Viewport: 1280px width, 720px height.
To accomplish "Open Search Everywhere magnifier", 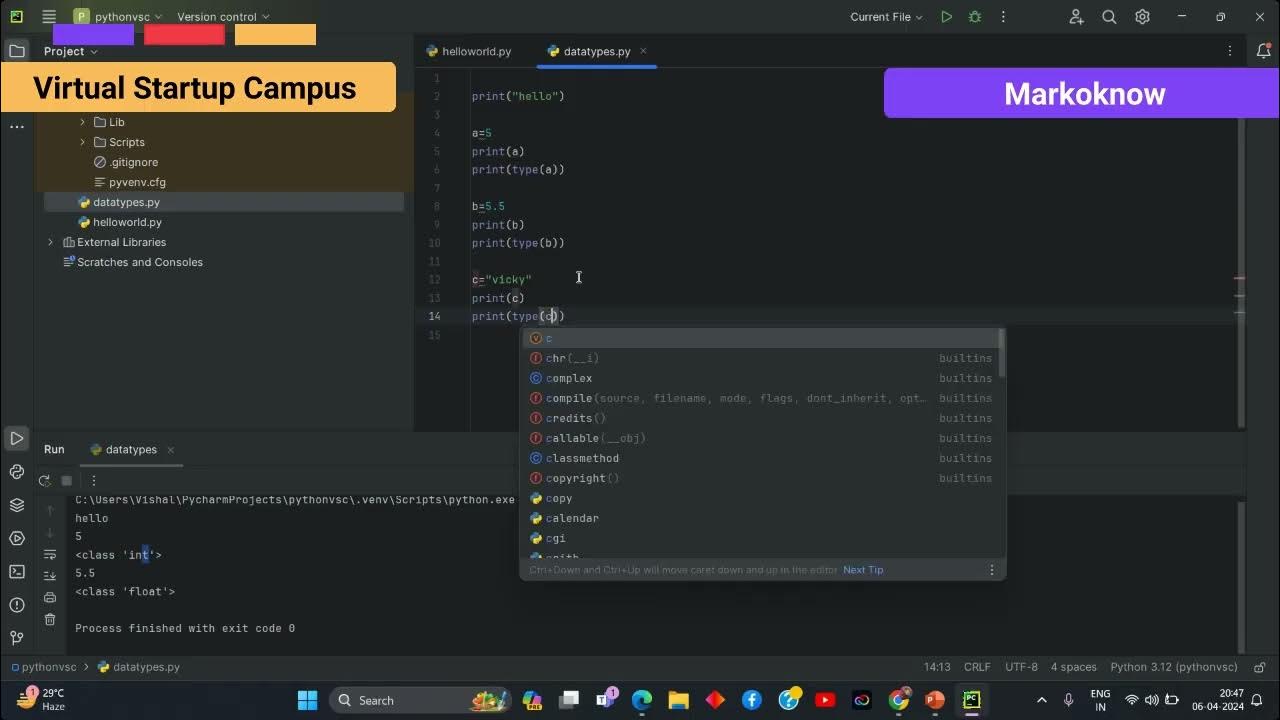I will [1109, 17].
